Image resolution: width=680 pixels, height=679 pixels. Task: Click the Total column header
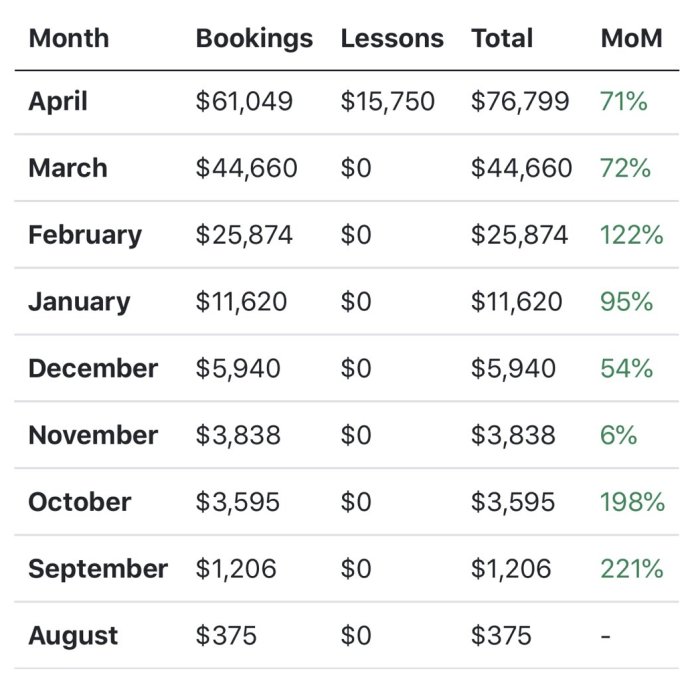(502, 39)
